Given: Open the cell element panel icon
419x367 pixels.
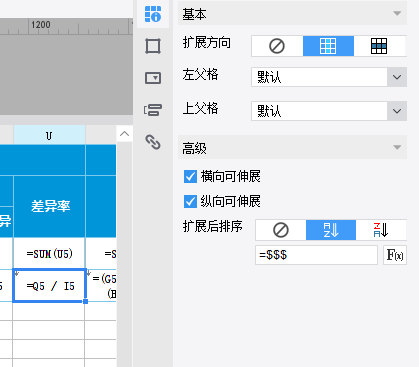Looking at the screenshot, I should coord(153,46).
